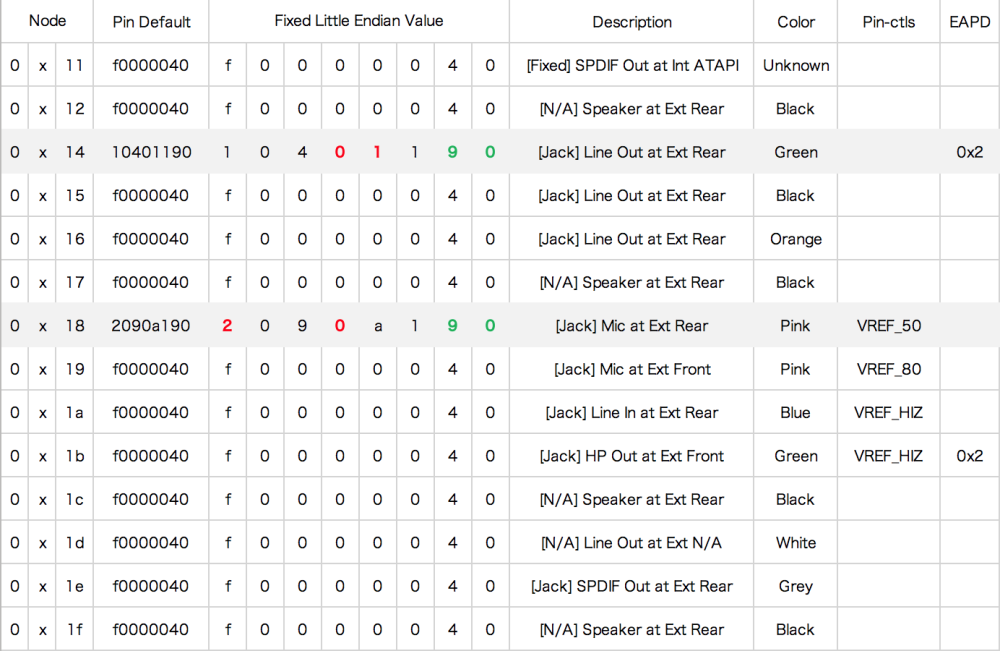
Task: Click the Line Out description of node 14
Action: tap(632, 152)
